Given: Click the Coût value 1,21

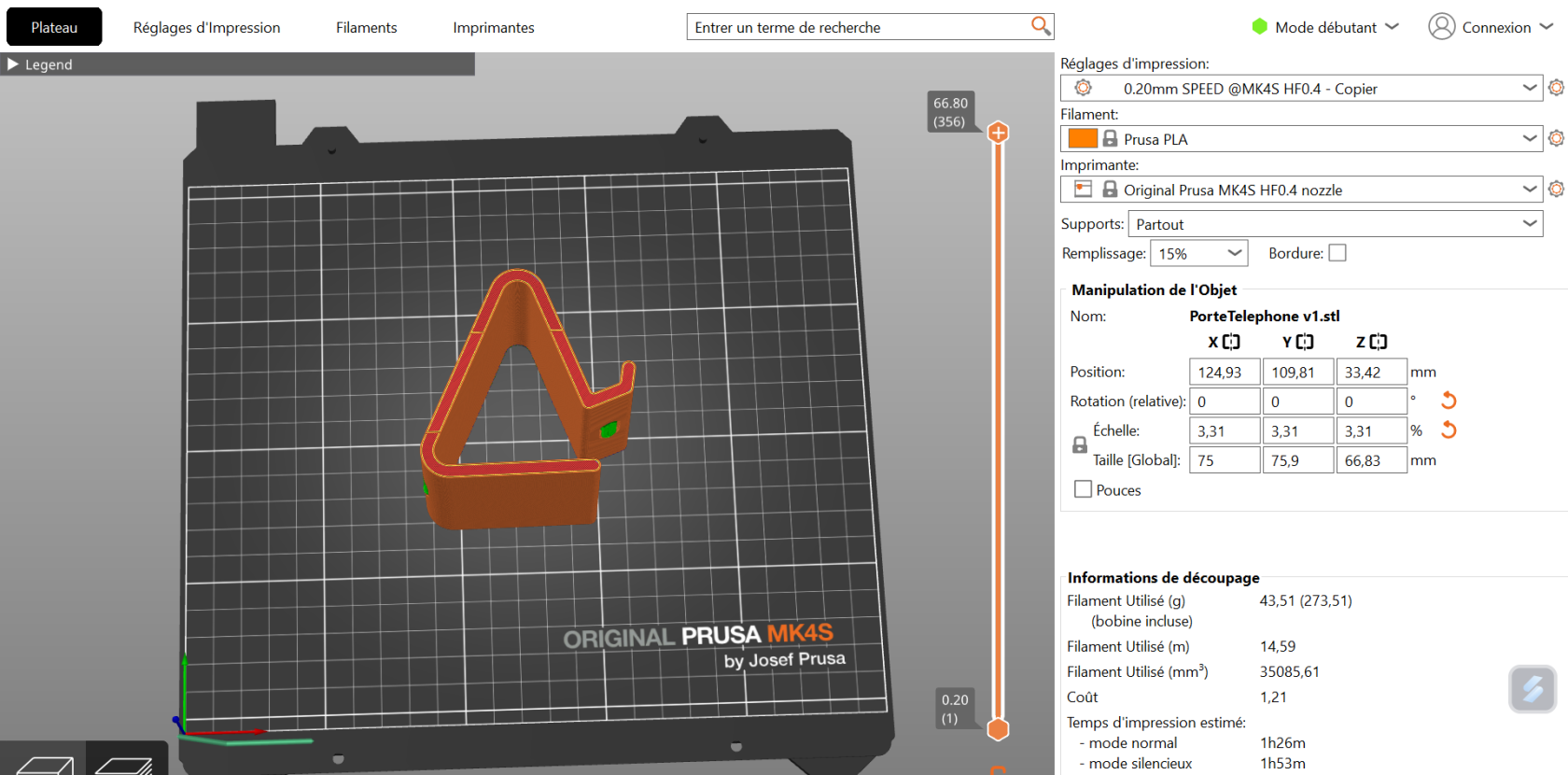Looking at the screenshot, I should point(1273,697).
